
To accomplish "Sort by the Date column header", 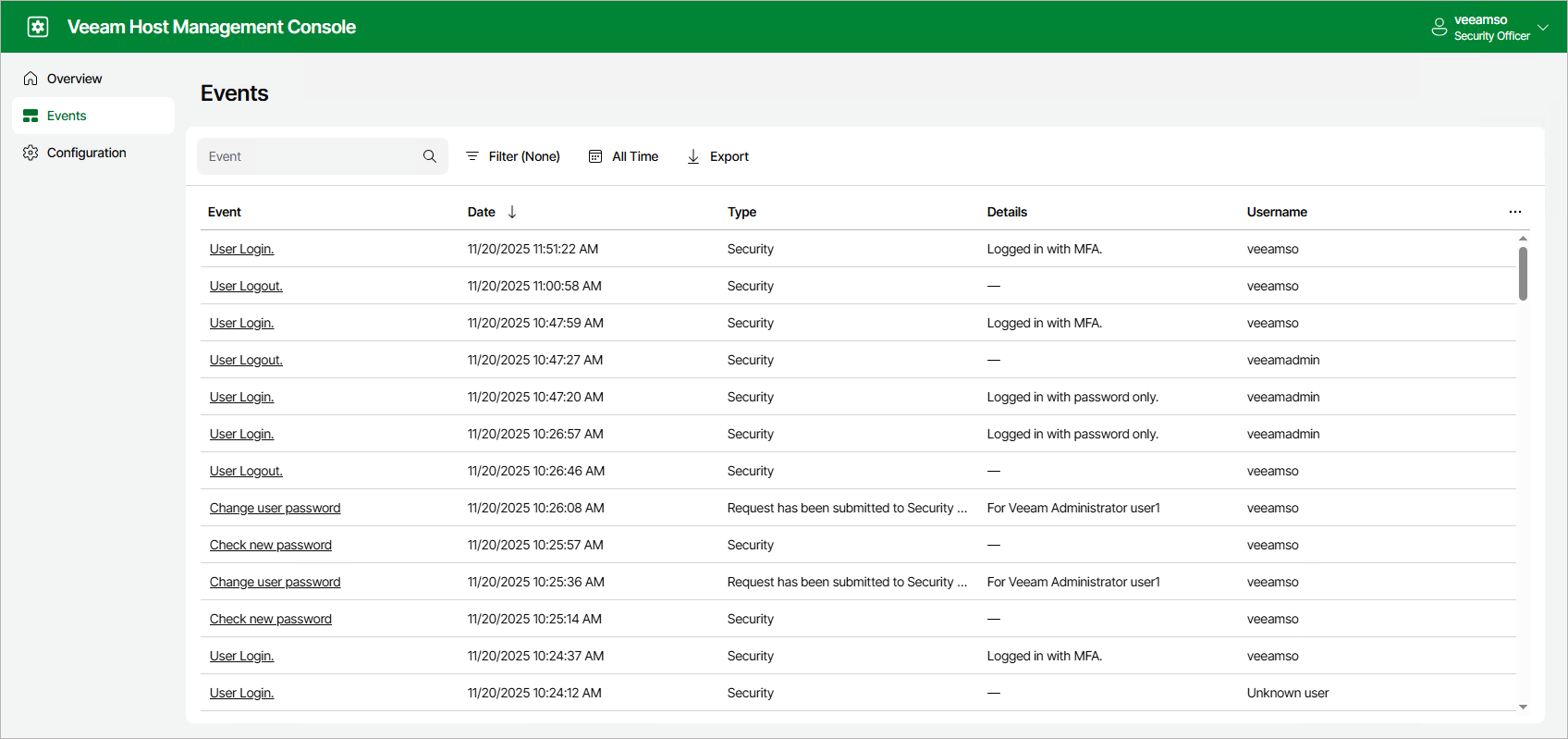I will pyautogui.click(x=482, y=212).
